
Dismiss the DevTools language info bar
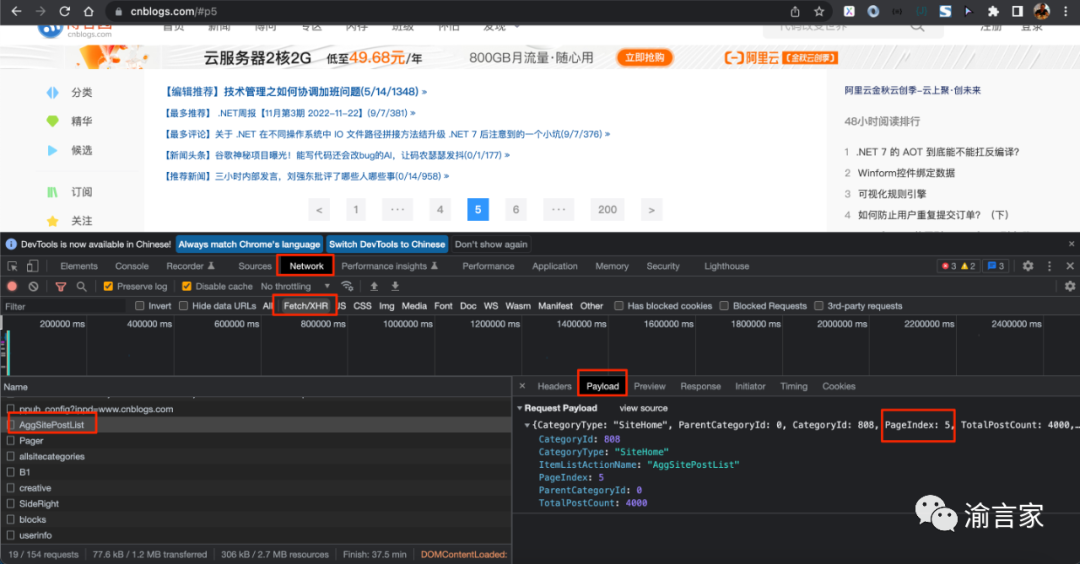(1071, 244)
